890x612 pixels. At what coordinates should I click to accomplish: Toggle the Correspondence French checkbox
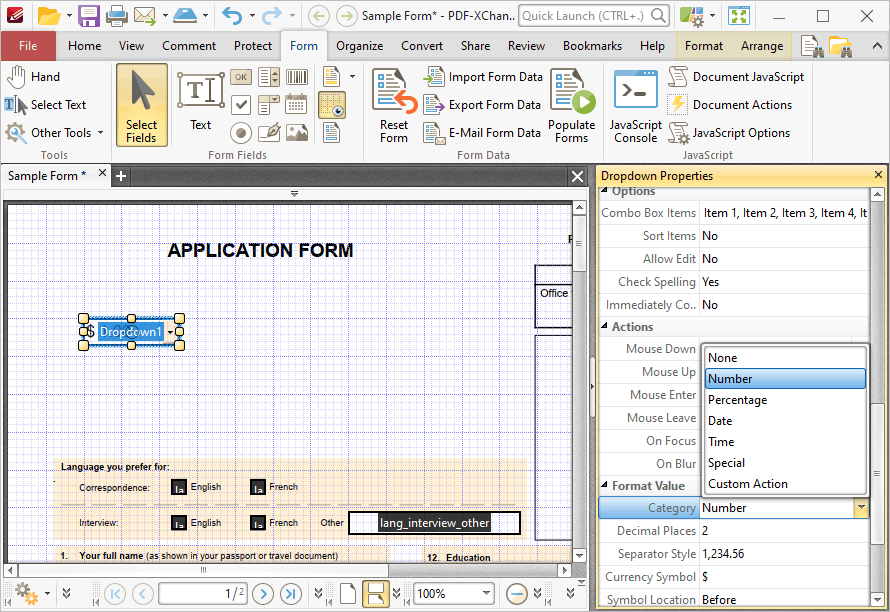click(x=258, y=487)
